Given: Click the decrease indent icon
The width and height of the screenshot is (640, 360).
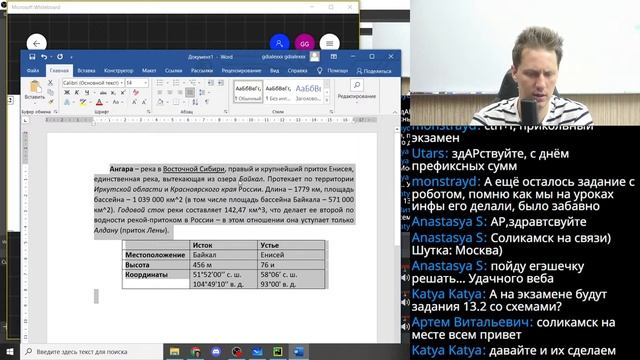Looking at the screenshot, I should coord(211,83).
